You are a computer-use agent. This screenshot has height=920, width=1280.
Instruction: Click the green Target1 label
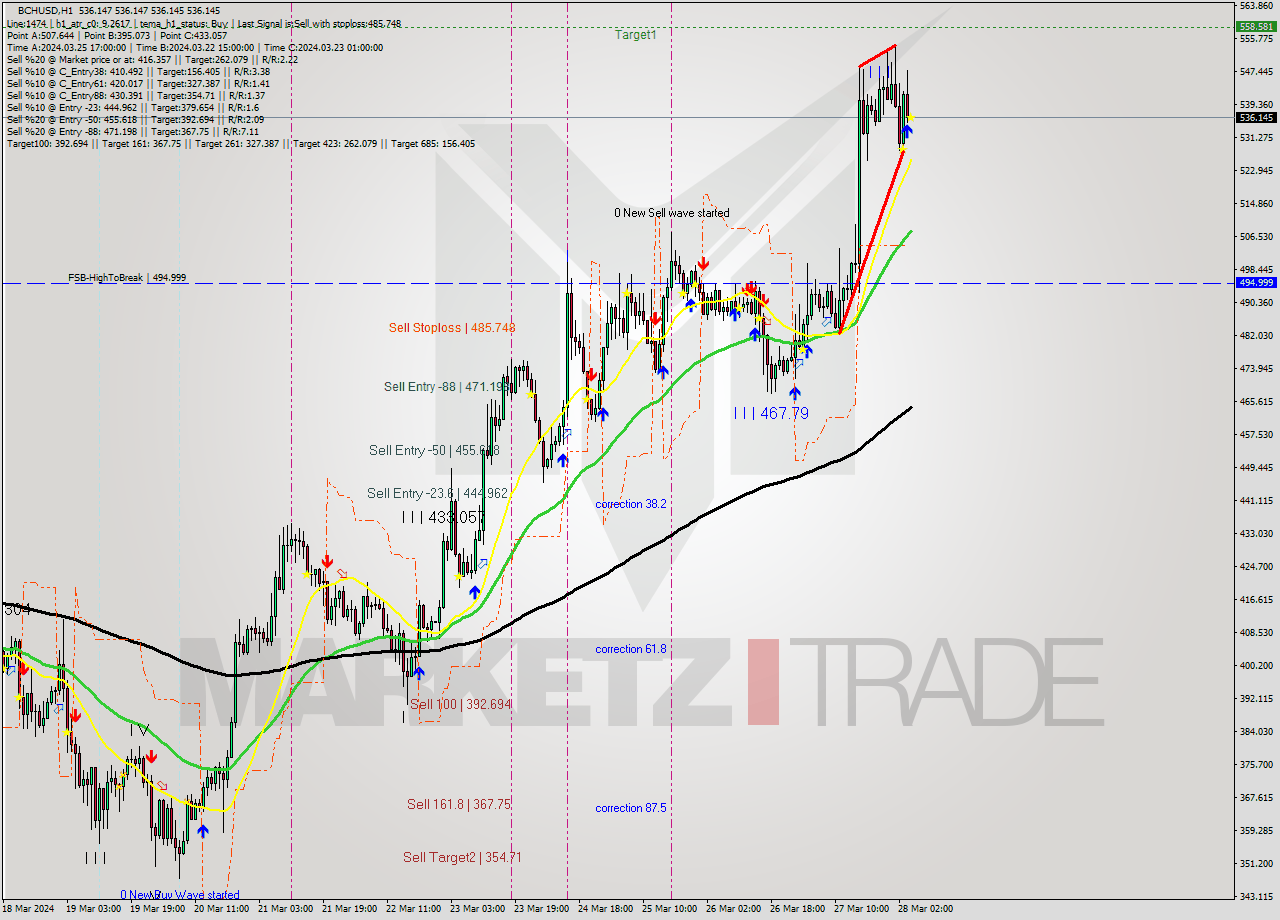pyautogui.click(x=636, y=34)
